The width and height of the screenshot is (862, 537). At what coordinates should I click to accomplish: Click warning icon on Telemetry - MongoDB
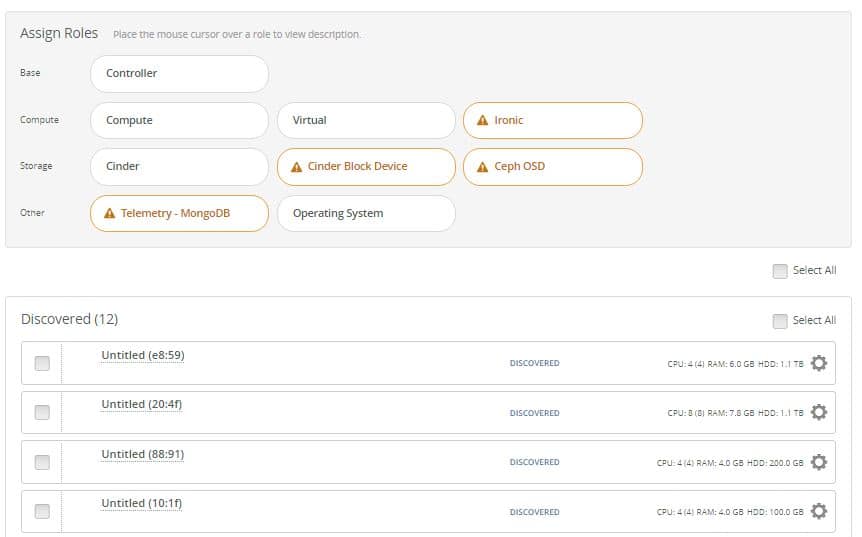pyautogui.click(x=109, y=213)
